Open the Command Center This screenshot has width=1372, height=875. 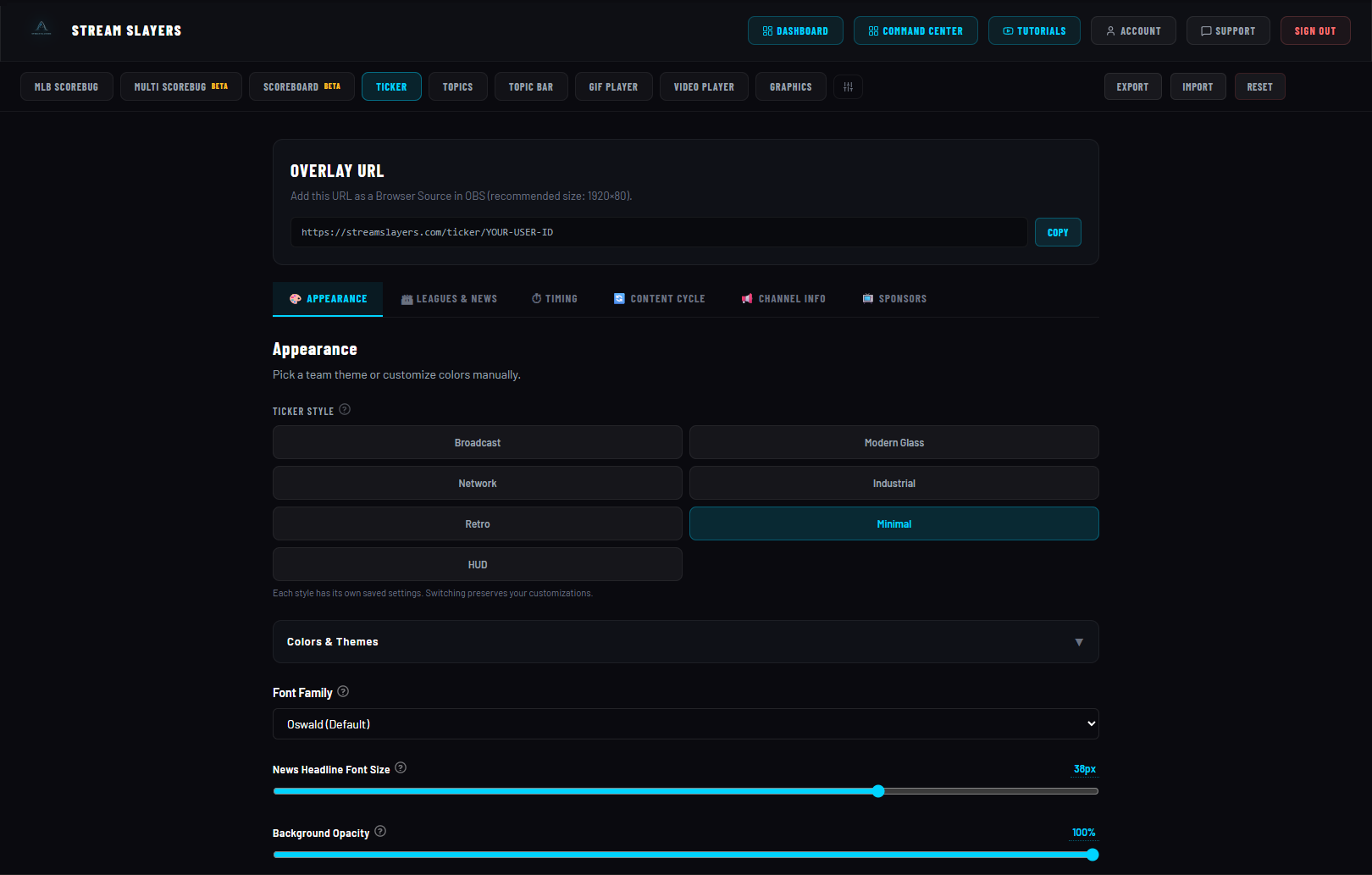pyautogui.click(x=916, y=30)
